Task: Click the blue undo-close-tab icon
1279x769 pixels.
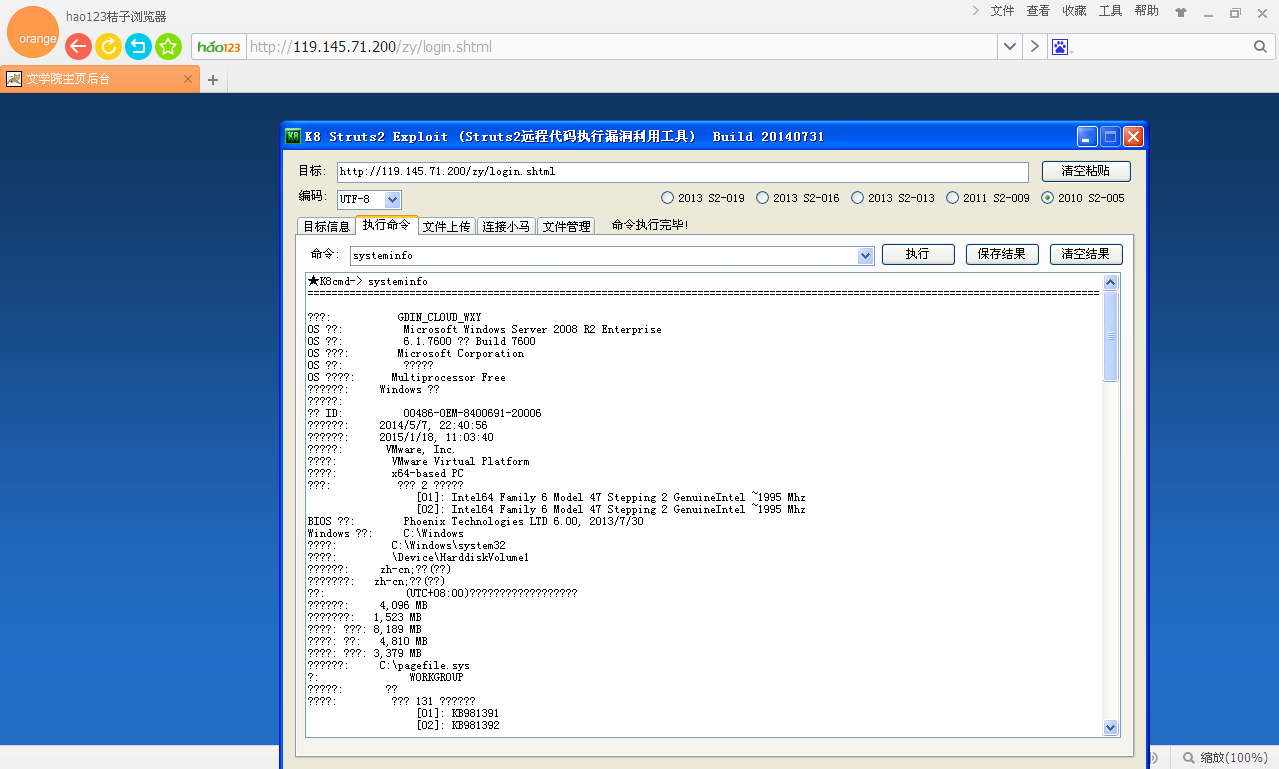Action: tap(138, 46)
